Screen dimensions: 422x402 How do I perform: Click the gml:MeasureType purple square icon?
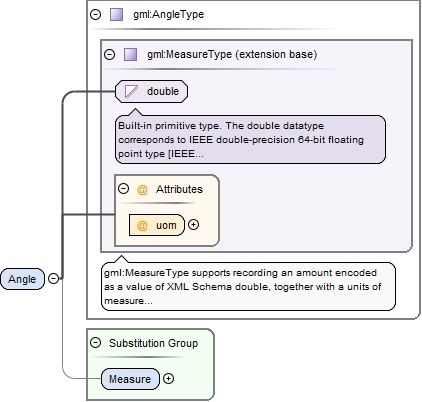click(130, 54)
